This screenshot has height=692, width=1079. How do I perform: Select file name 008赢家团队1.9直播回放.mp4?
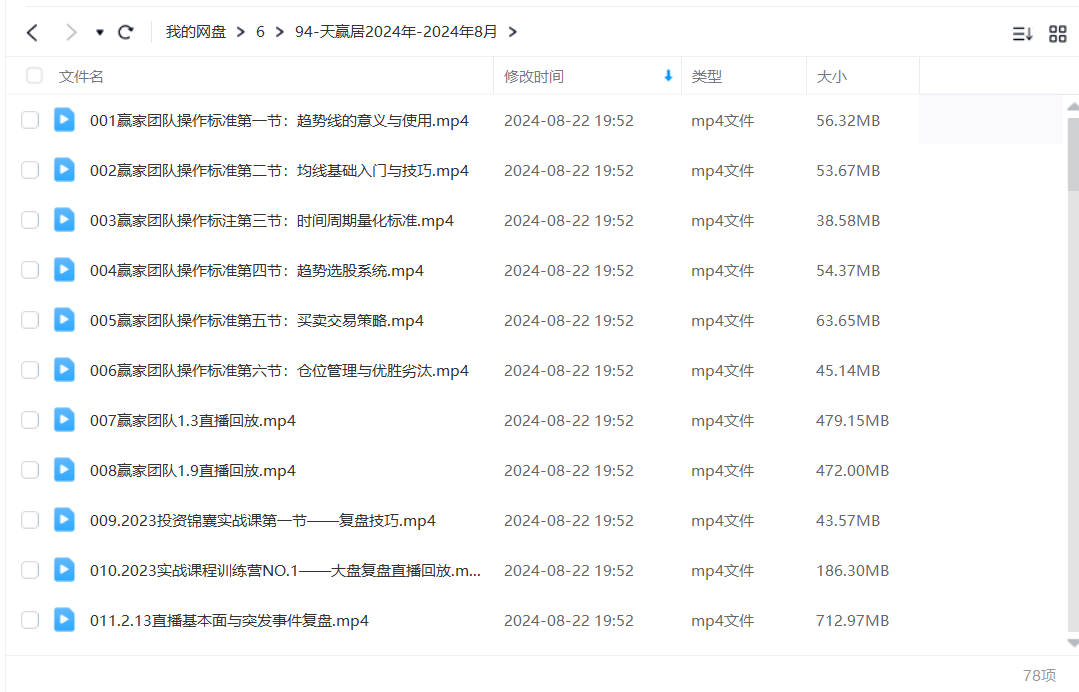[193, 471]
